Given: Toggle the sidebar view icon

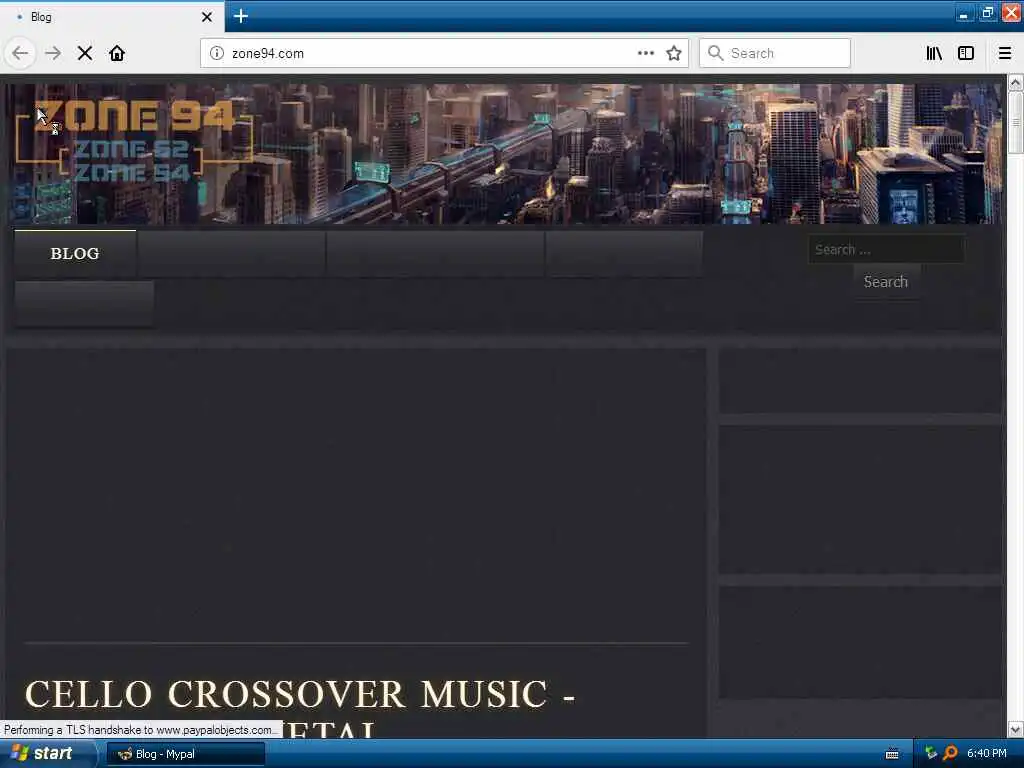Looking at the screenshot, I should [x=966, y=53].
